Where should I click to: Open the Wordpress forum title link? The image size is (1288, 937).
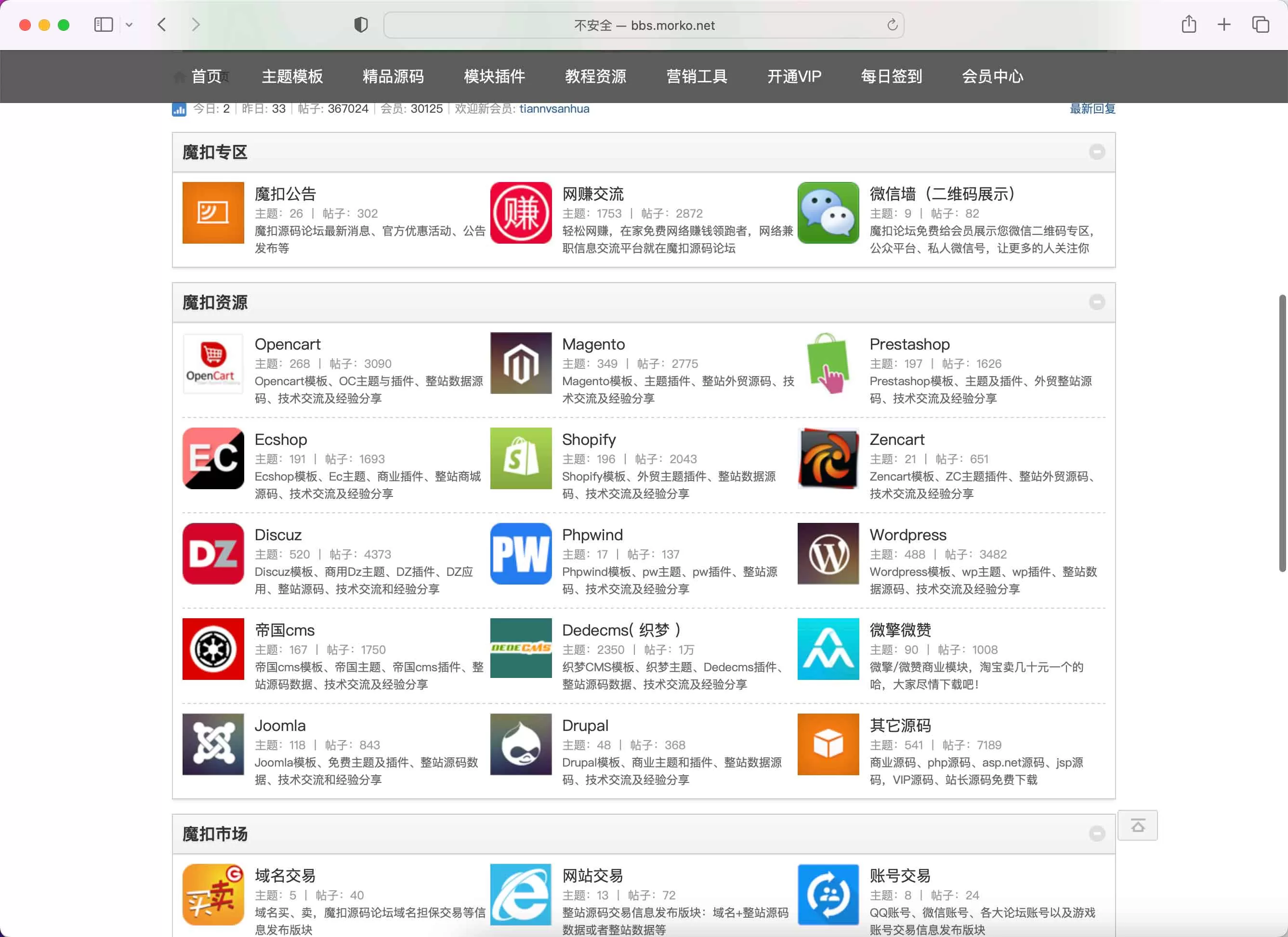tap(907, 534)
